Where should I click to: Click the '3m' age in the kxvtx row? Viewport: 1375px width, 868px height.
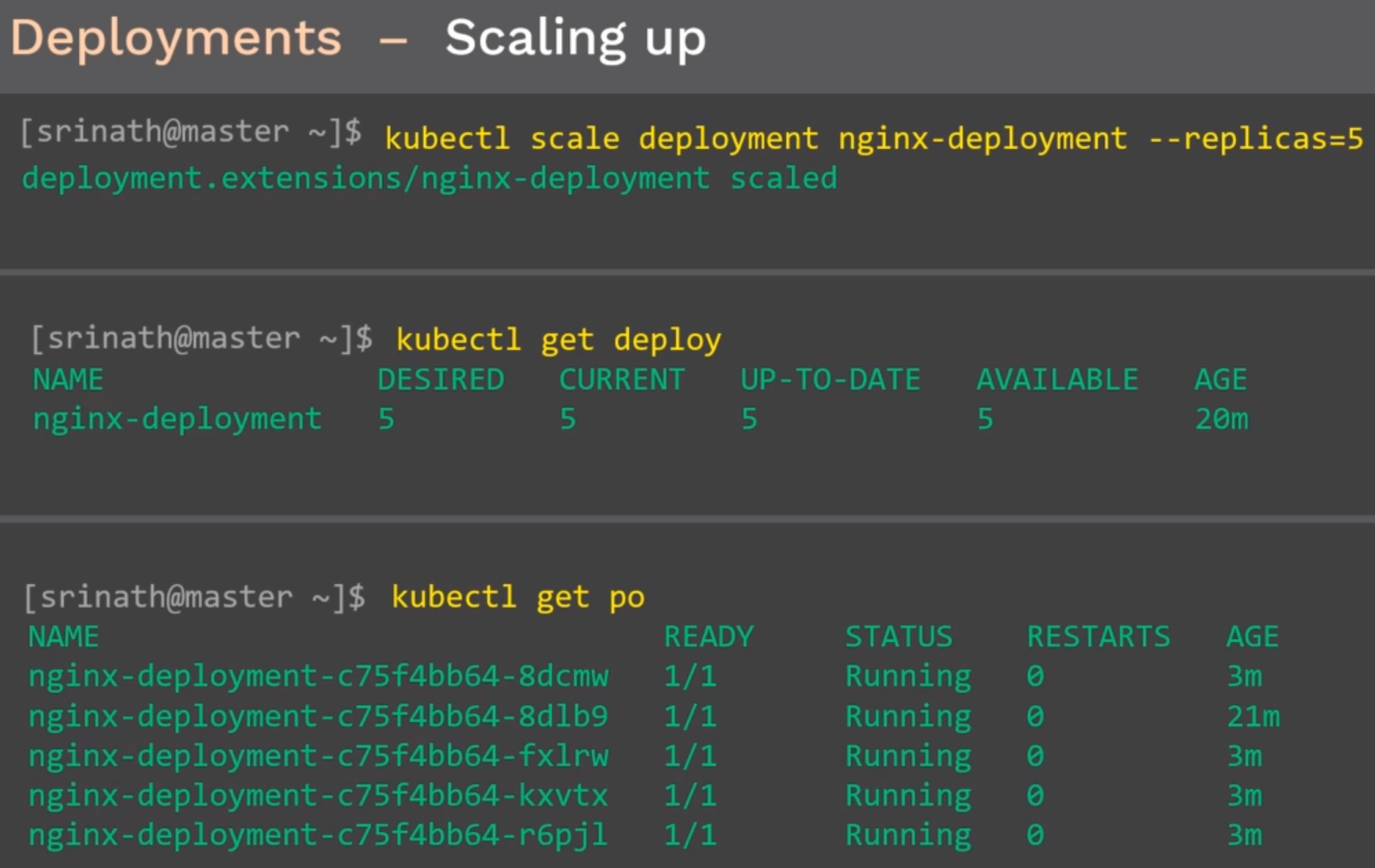coord(1244,796)
